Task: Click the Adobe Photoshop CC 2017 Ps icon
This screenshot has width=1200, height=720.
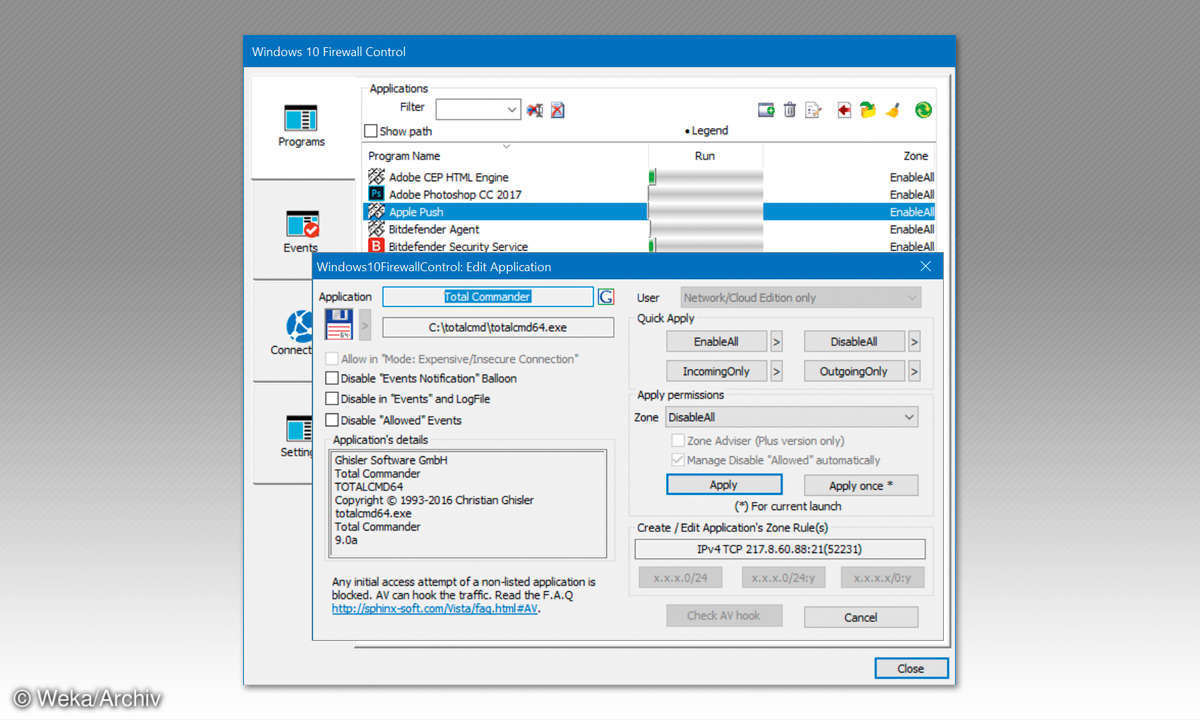Action: point(376,194)
